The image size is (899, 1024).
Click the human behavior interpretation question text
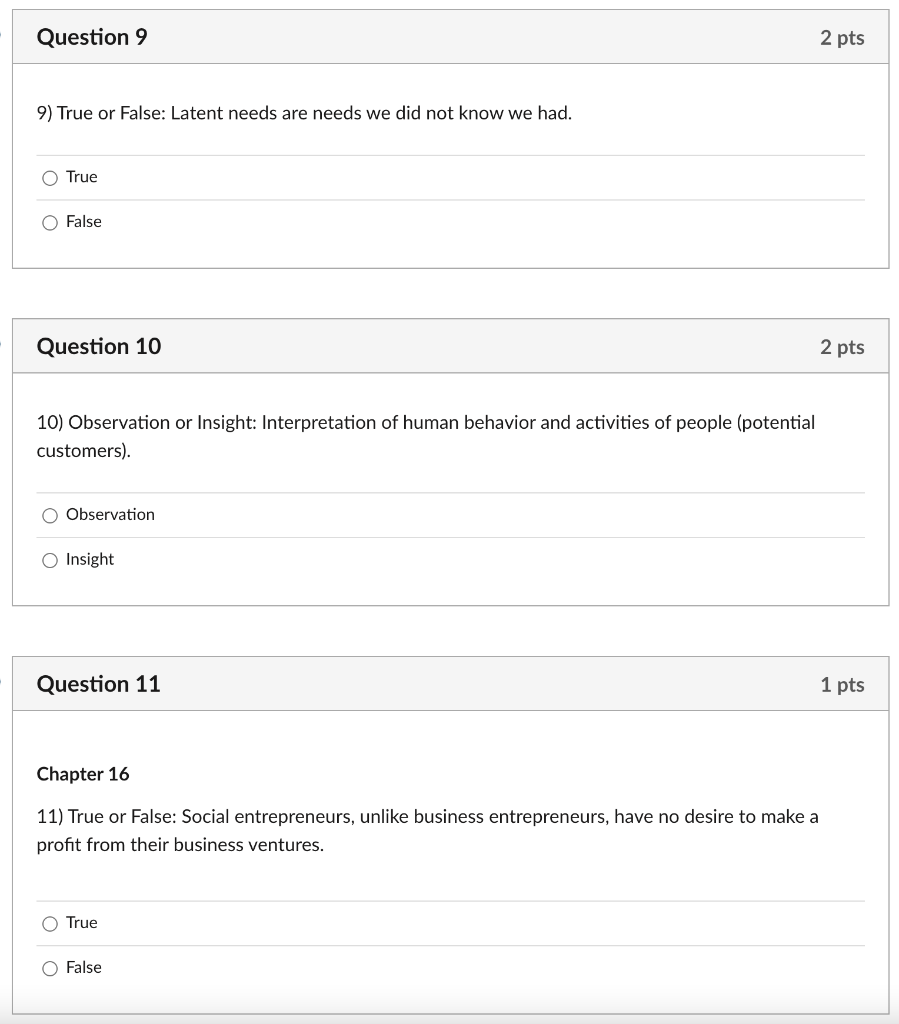[425, 436]
